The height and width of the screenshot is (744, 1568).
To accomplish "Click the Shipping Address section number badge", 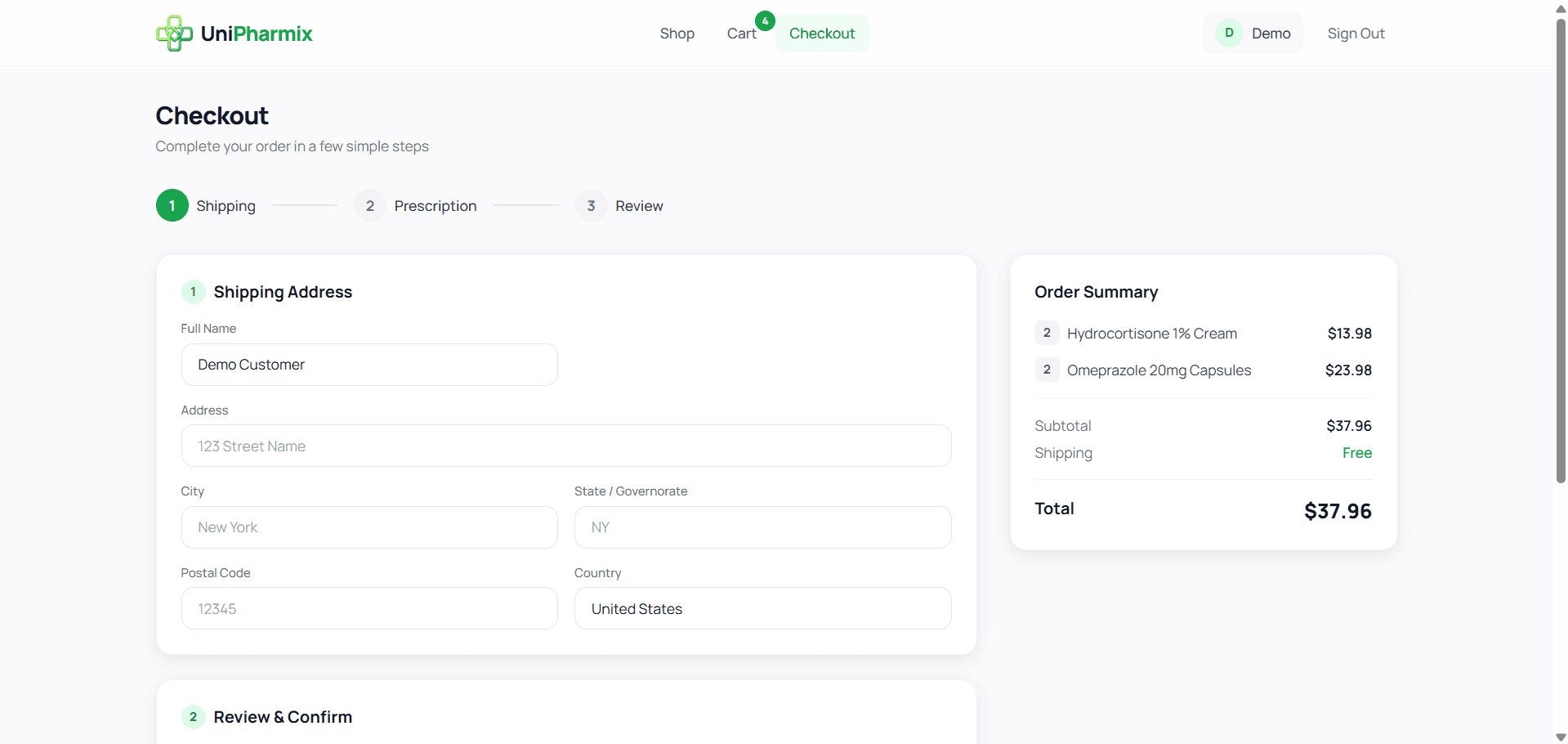I will [192, 291].
